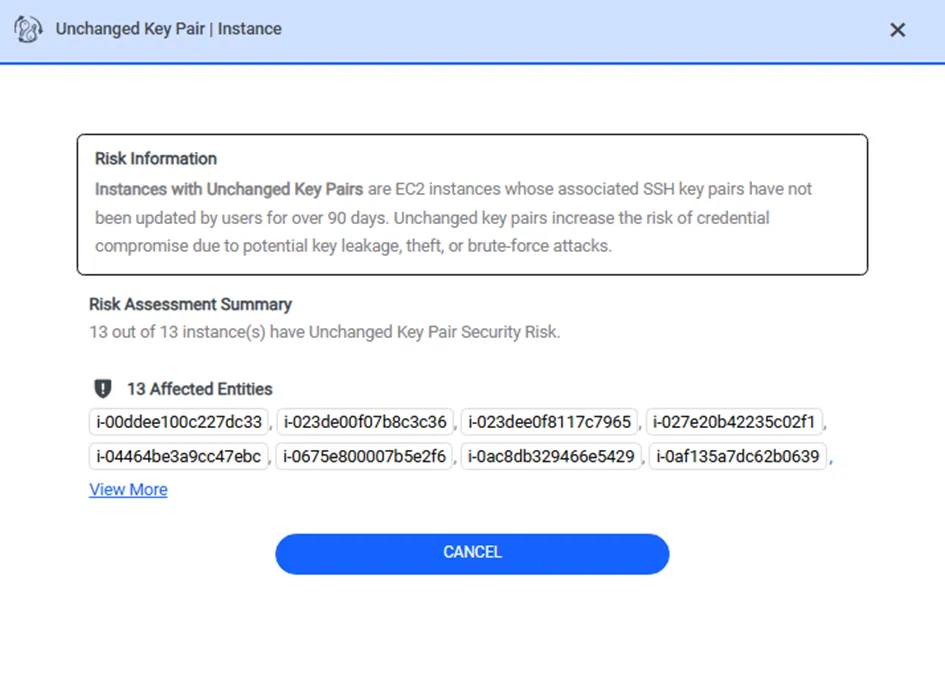The width and height of the screenshot is (945, 682).
Task: Click the 13 Affected Entities label
Action: (199, 389)
